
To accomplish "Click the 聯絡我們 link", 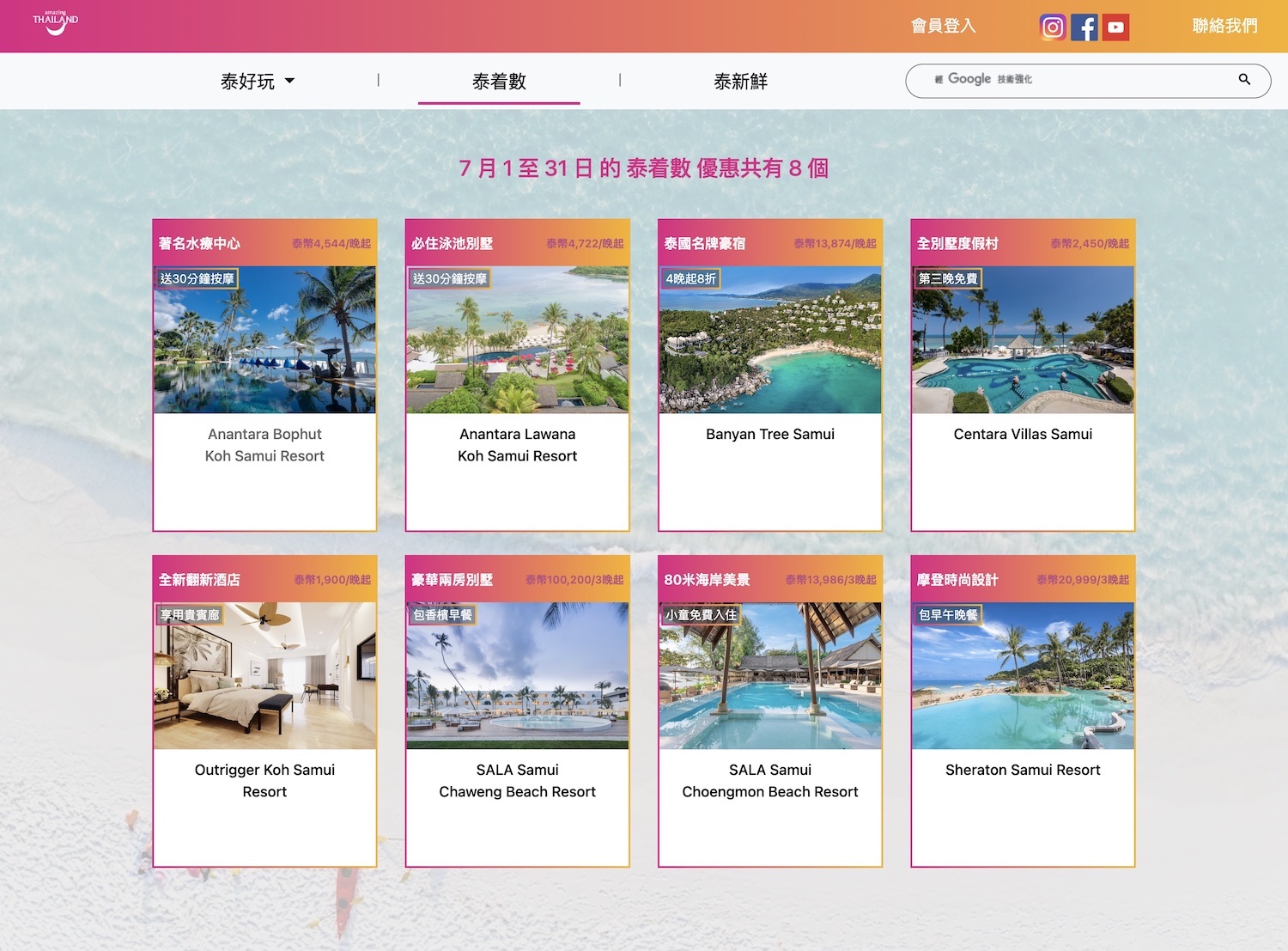I will tap(1224, 26).
